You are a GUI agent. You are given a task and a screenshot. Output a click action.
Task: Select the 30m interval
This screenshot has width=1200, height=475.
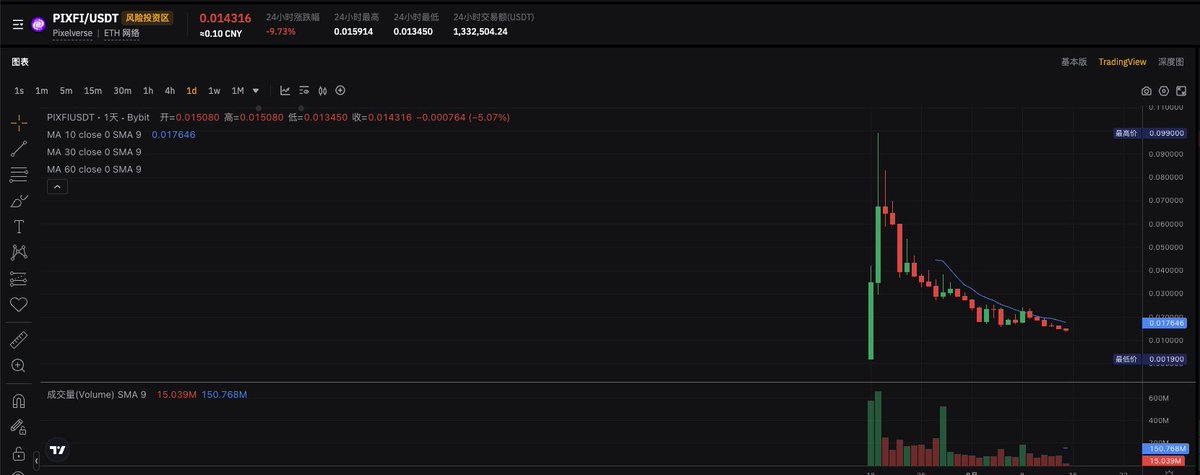coord(122,91)
